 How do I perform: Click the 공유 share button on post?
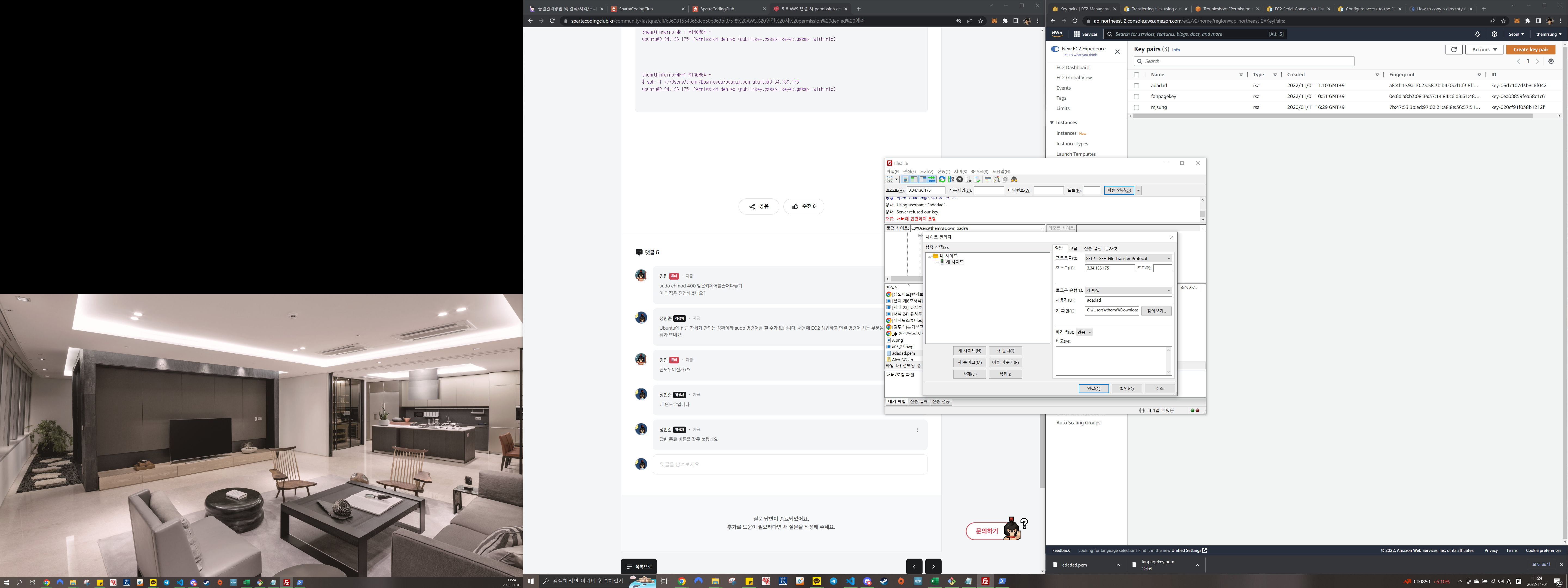point(759,206)
